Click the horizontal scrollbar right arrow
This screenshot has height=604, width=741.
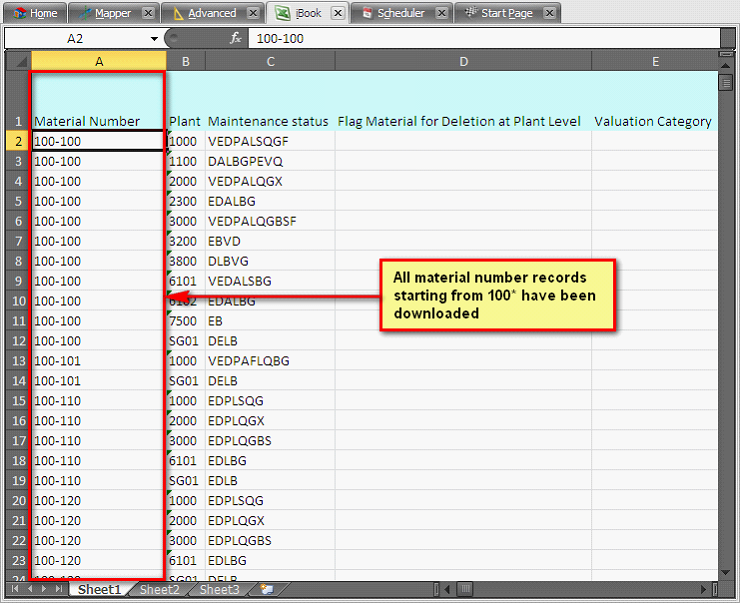coord(704,590)
